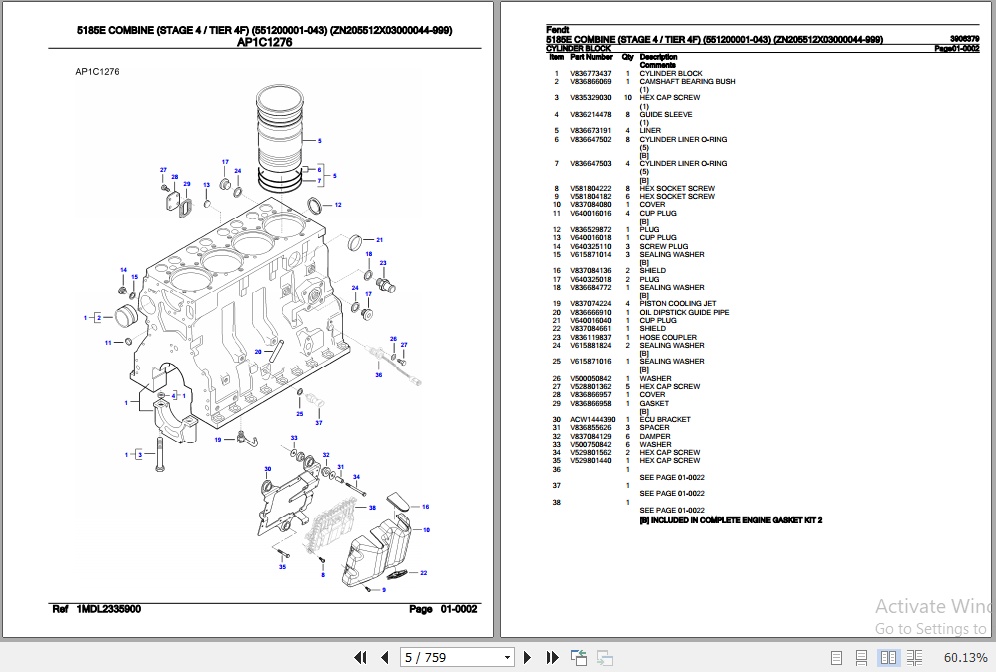This screenshot has height=672, width=996.
Task: Click callout 22 in the diagram
Action: (x=424, y=573)
